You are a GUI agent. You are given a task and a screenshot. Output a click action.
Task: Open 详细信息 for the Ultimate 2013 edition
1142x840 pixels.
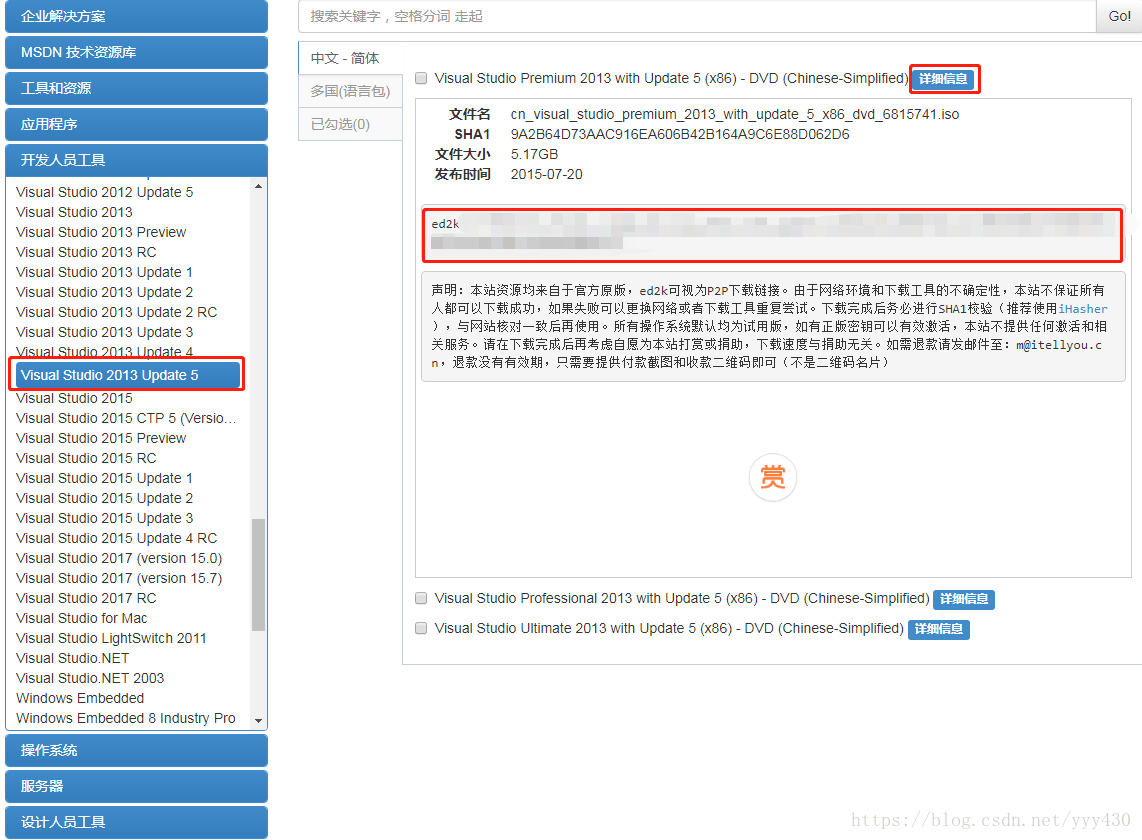click(x=939, y=629)
